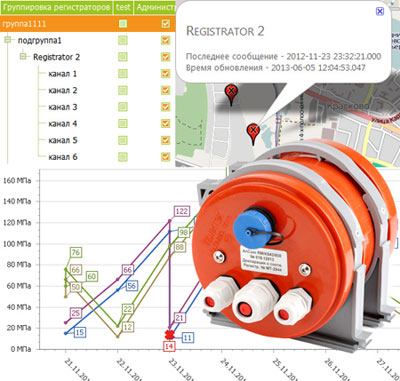Enable the test checkbox for канал 2
The width and height of the screenshot is (400, 381).
coord(123,90)
